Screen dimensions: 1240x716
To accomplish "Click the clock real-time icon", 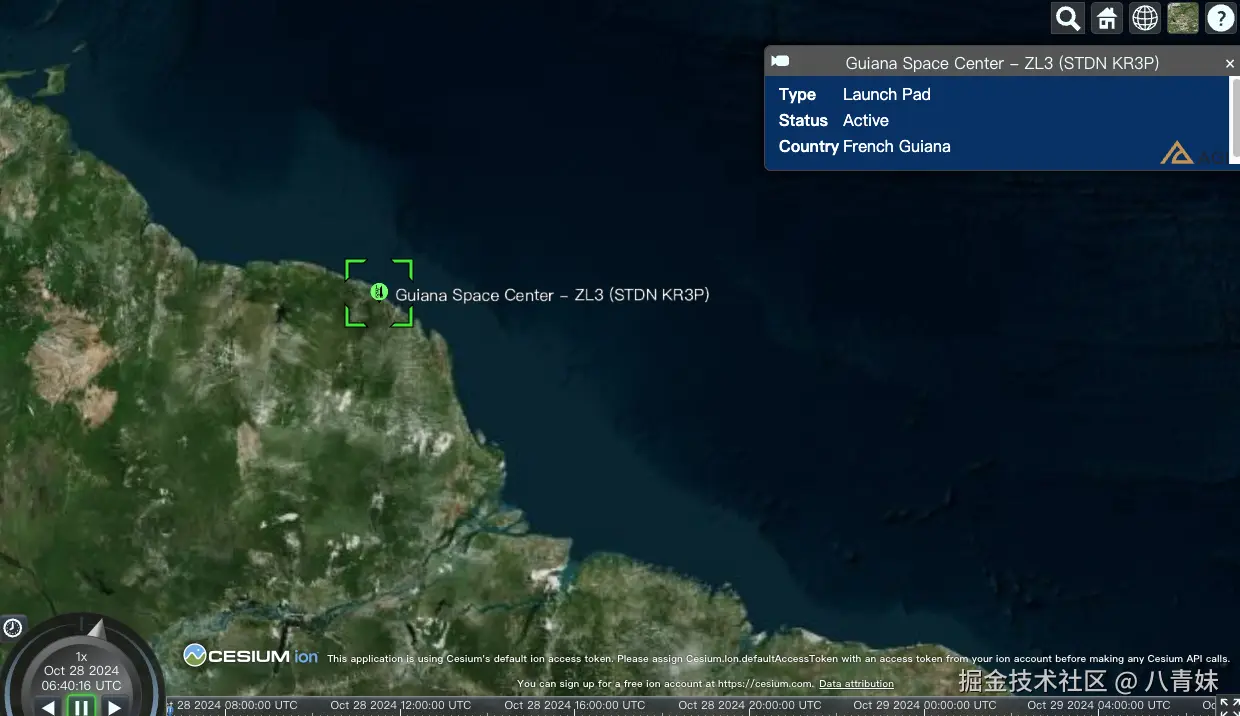I will tap(13, 627).
